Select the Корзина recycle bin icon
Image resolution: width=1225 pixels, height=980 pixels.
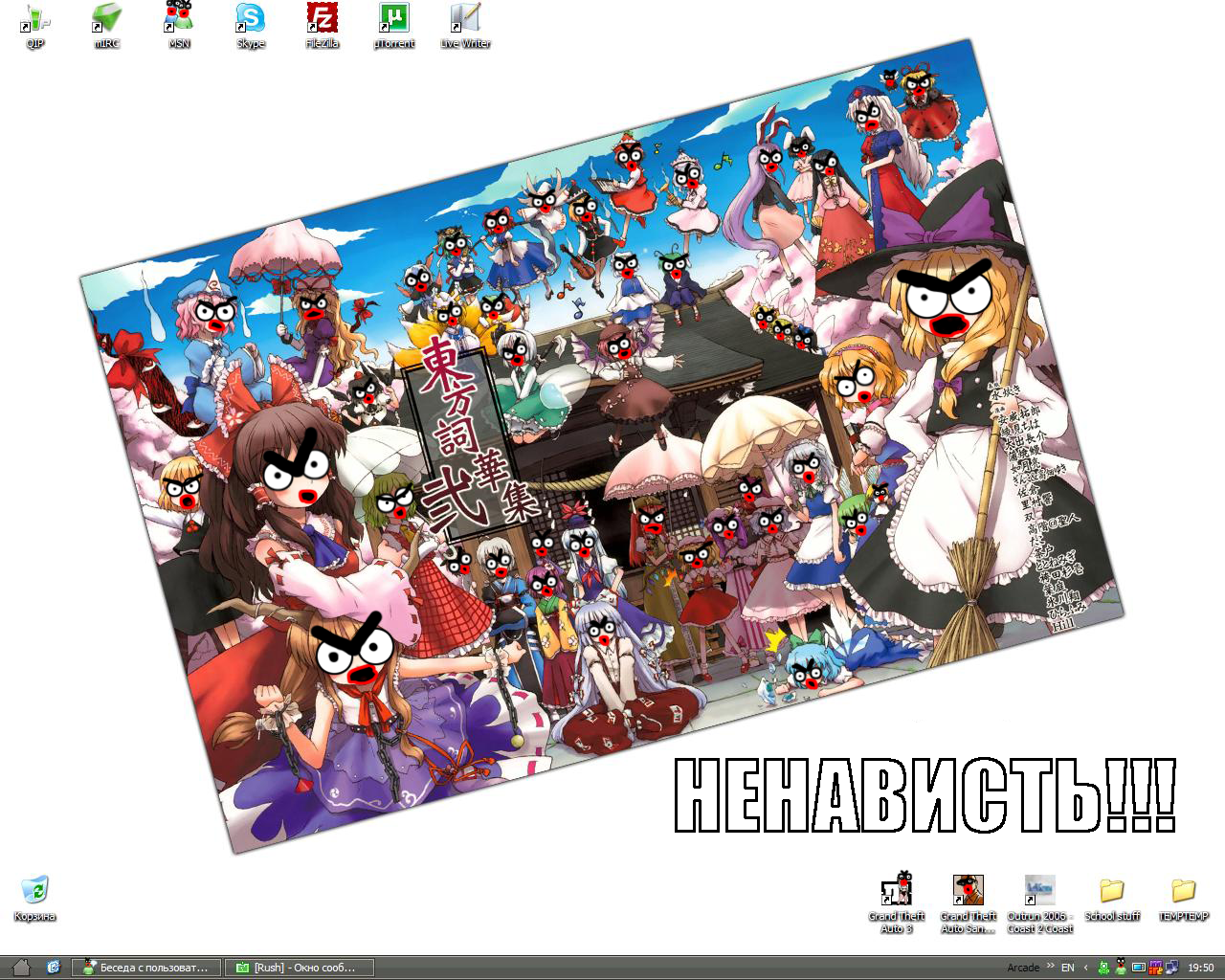click(34, 898)
